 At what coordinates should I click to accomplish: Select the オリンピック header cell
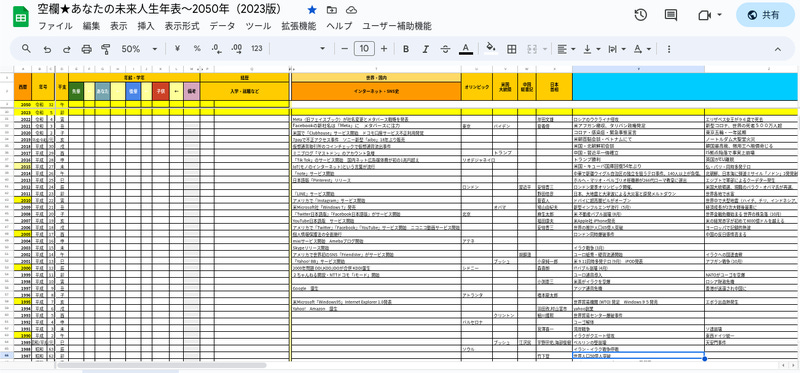(x=477, y=87)
